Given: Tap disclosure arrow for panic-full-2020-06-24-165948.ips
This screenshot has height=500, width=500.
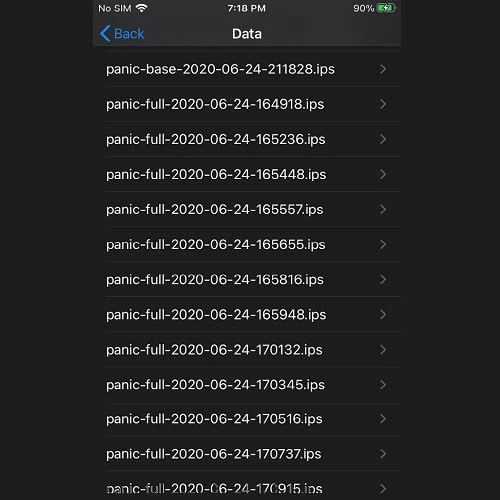Looking at the screenshot, I should pyautogui.click(x=383, y=314).
